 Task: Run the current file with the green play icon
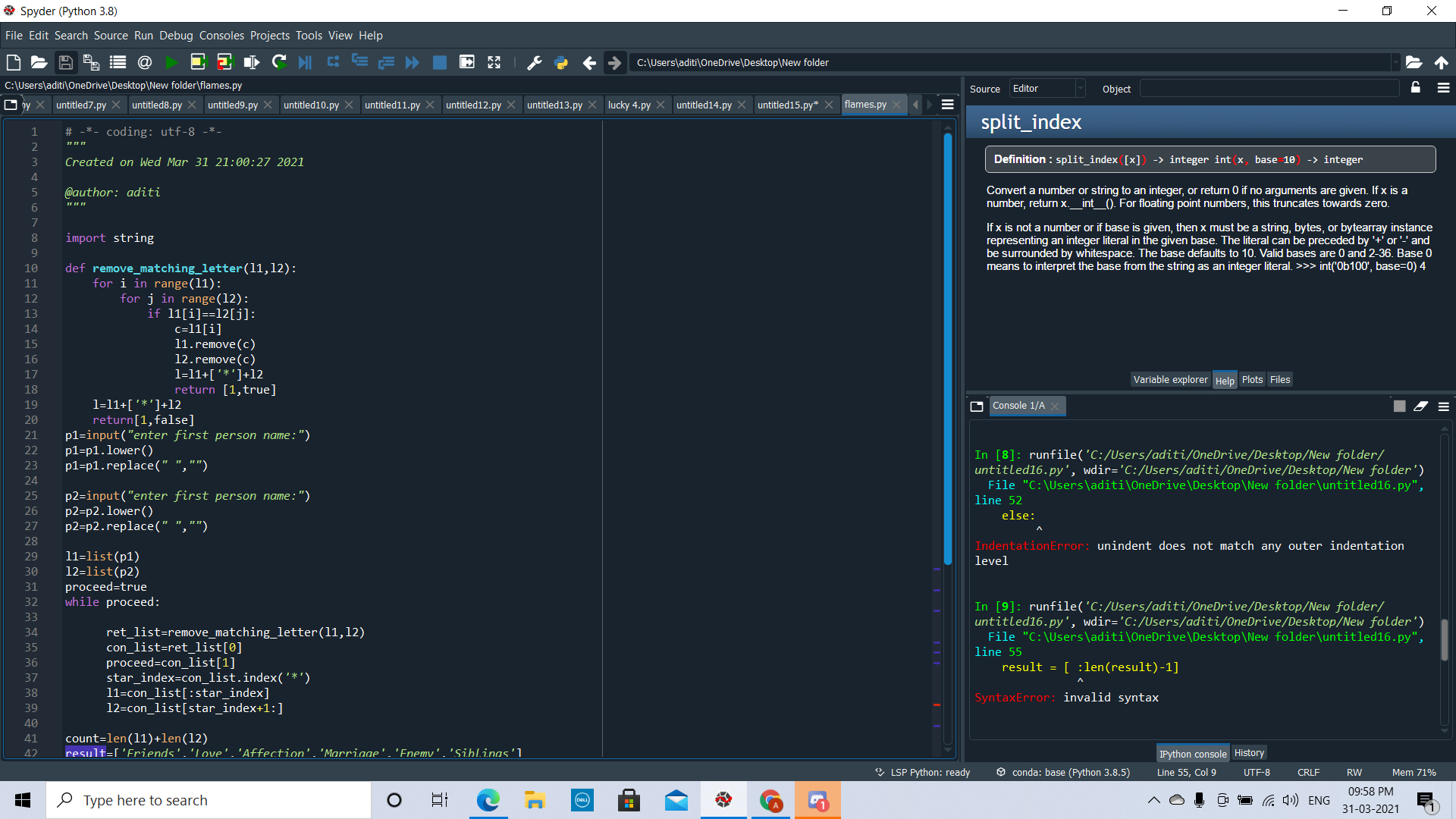171,62
